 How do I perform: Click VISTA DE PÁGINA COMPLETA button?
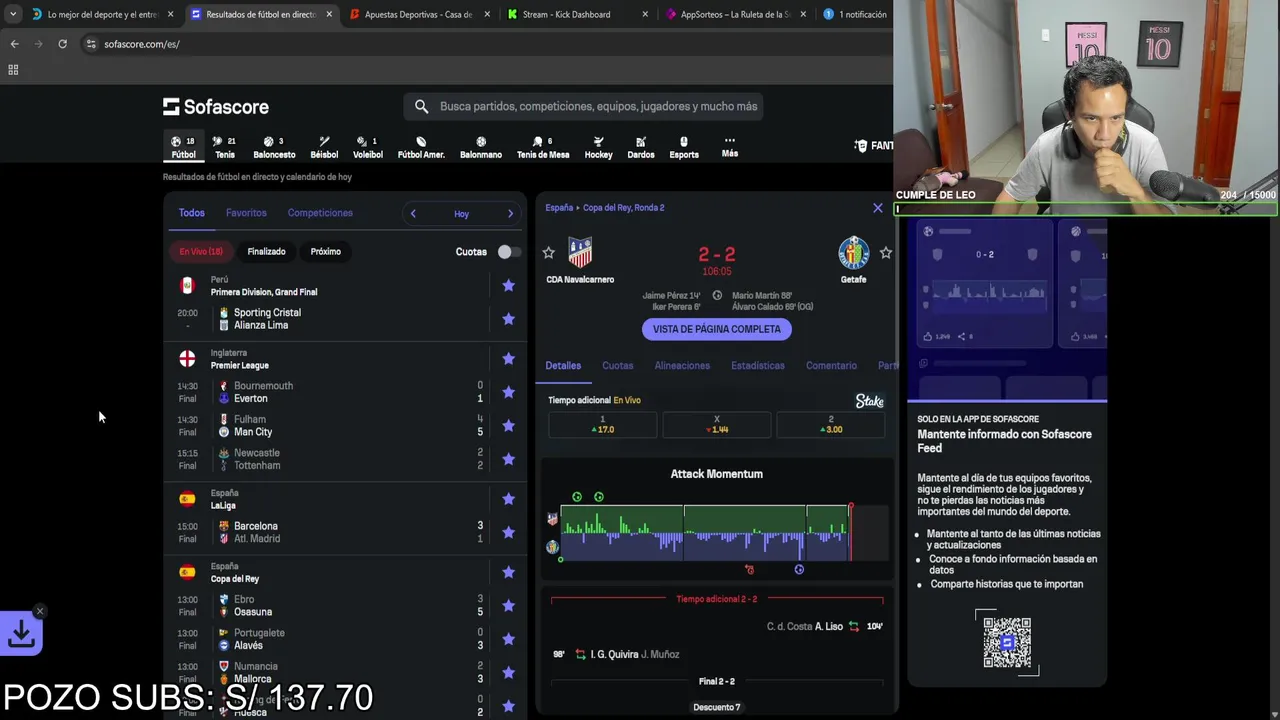tap(716, 329)
